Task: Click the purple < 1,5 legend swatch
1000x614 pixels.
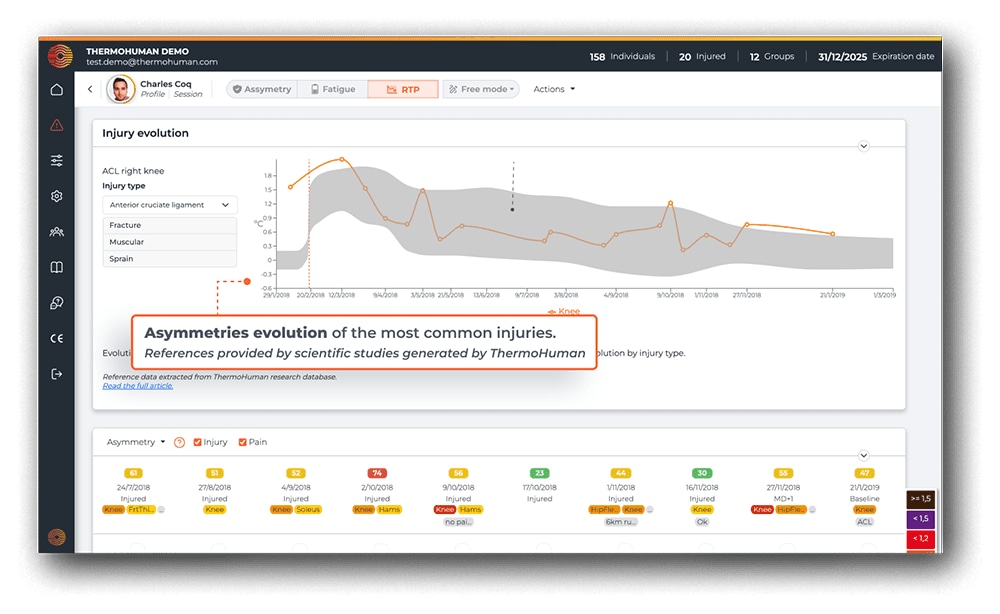Action: [921, 518]
